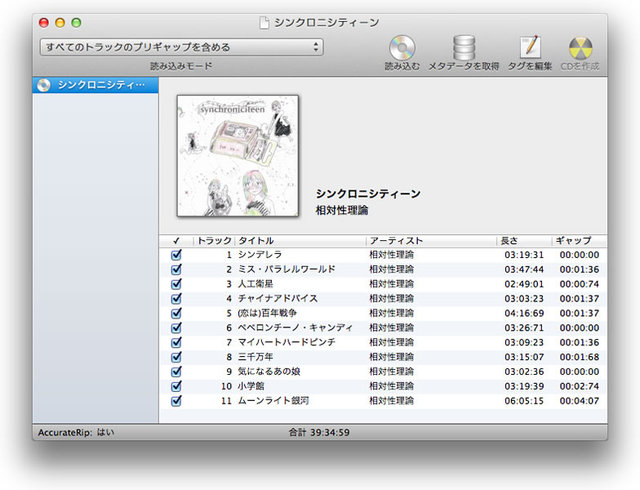Toggle checkbox for track 5 (恋は)百年戦争
640x490 pixels.
pyautogui.click(x=176, y=313)
